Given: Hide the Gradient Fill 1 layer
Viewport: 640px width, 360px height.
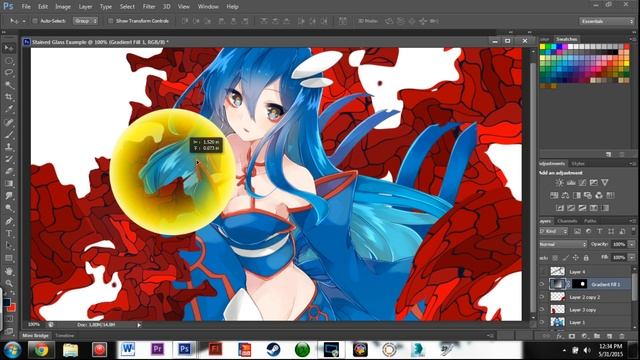Looking at the screenshot, I should (542, 284).
